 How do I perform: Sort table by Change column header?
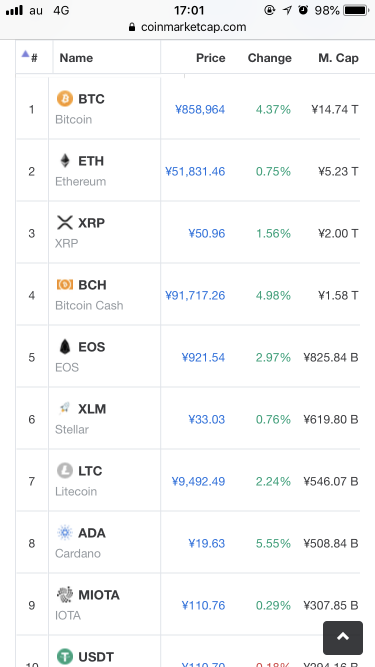point(270,58)
